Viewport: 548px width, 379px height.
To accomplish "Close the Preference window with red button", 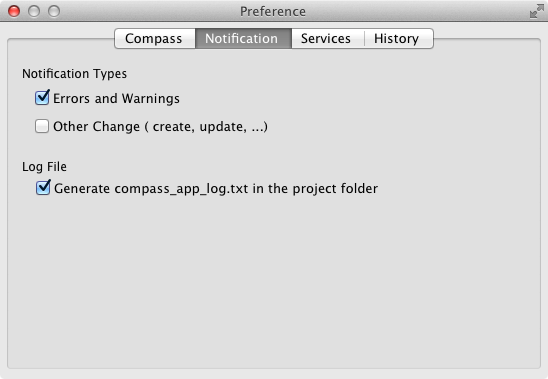I will pyautogui.click(x=14, y=11).
